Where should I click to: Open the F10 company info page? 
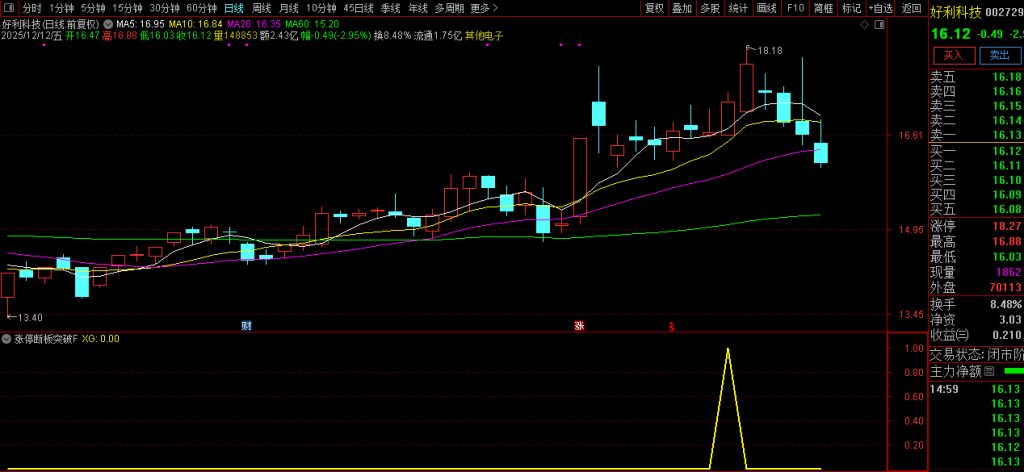(x=795, y=8)
